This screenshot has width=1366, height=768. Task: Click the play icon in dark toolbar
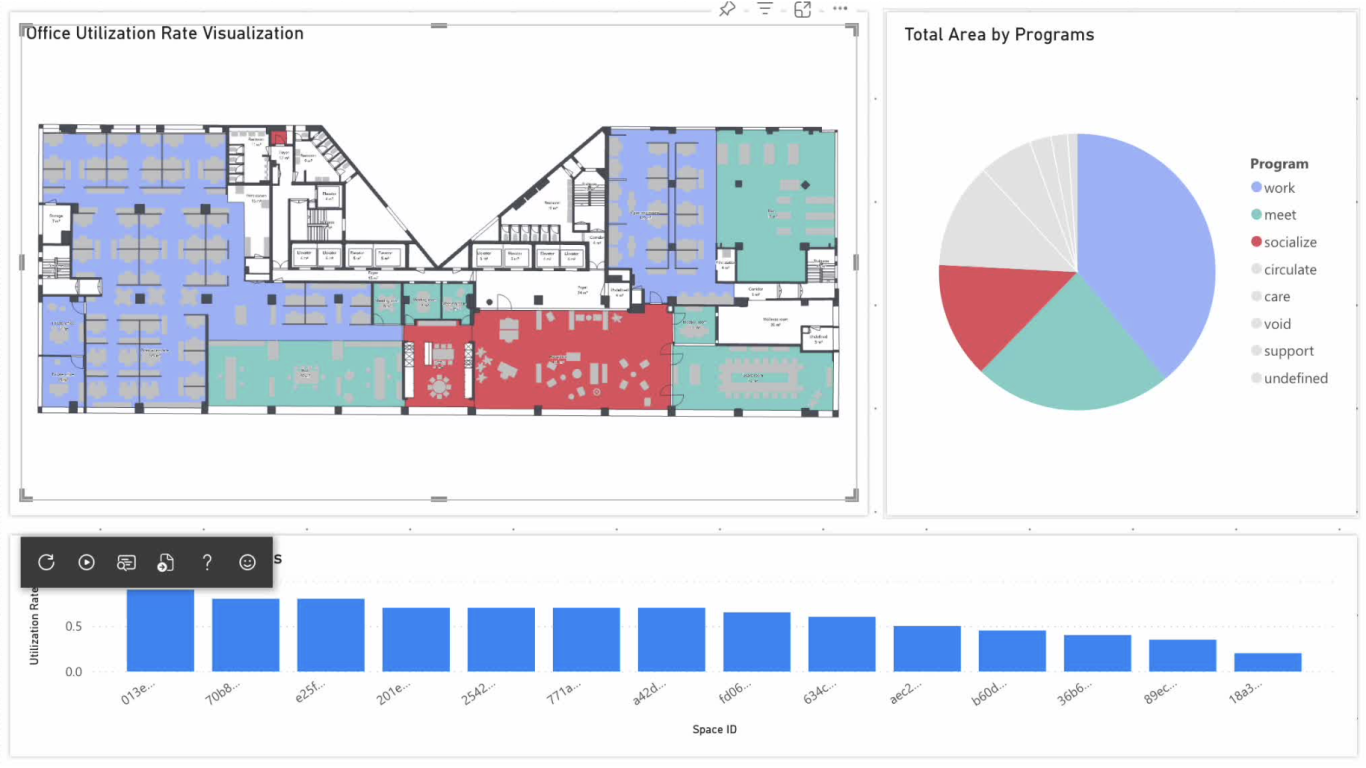coord(86,562)
